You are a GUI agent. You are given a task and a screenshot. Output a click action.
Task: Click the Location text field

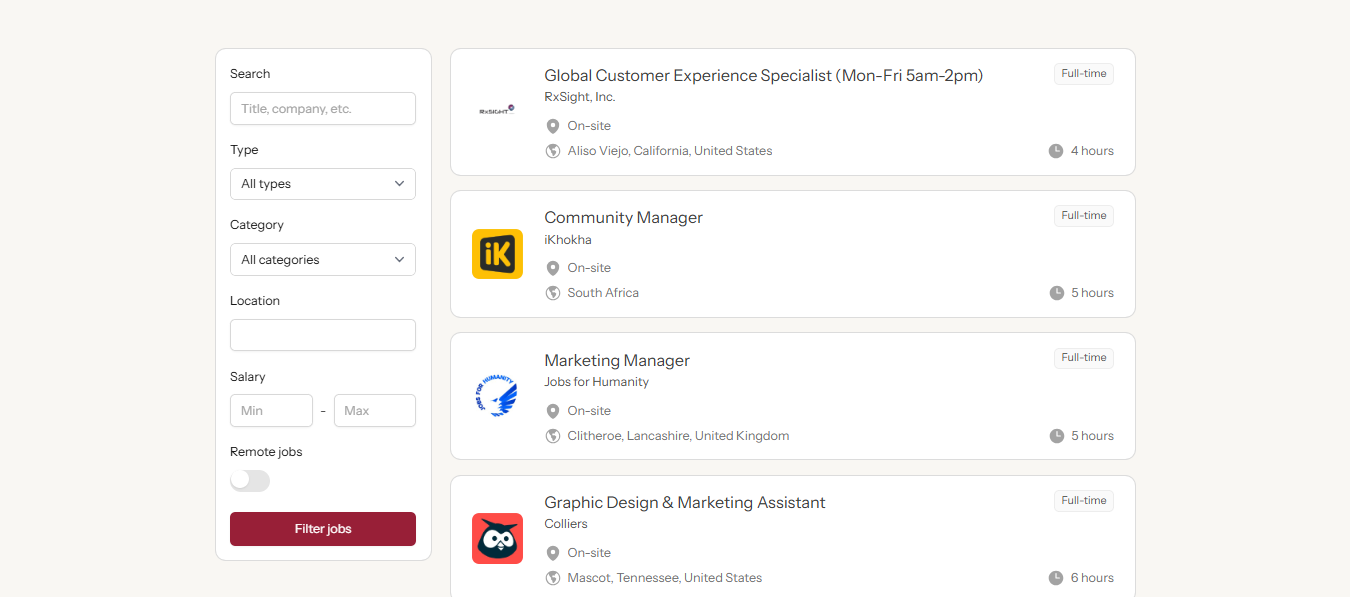[322, 335]
